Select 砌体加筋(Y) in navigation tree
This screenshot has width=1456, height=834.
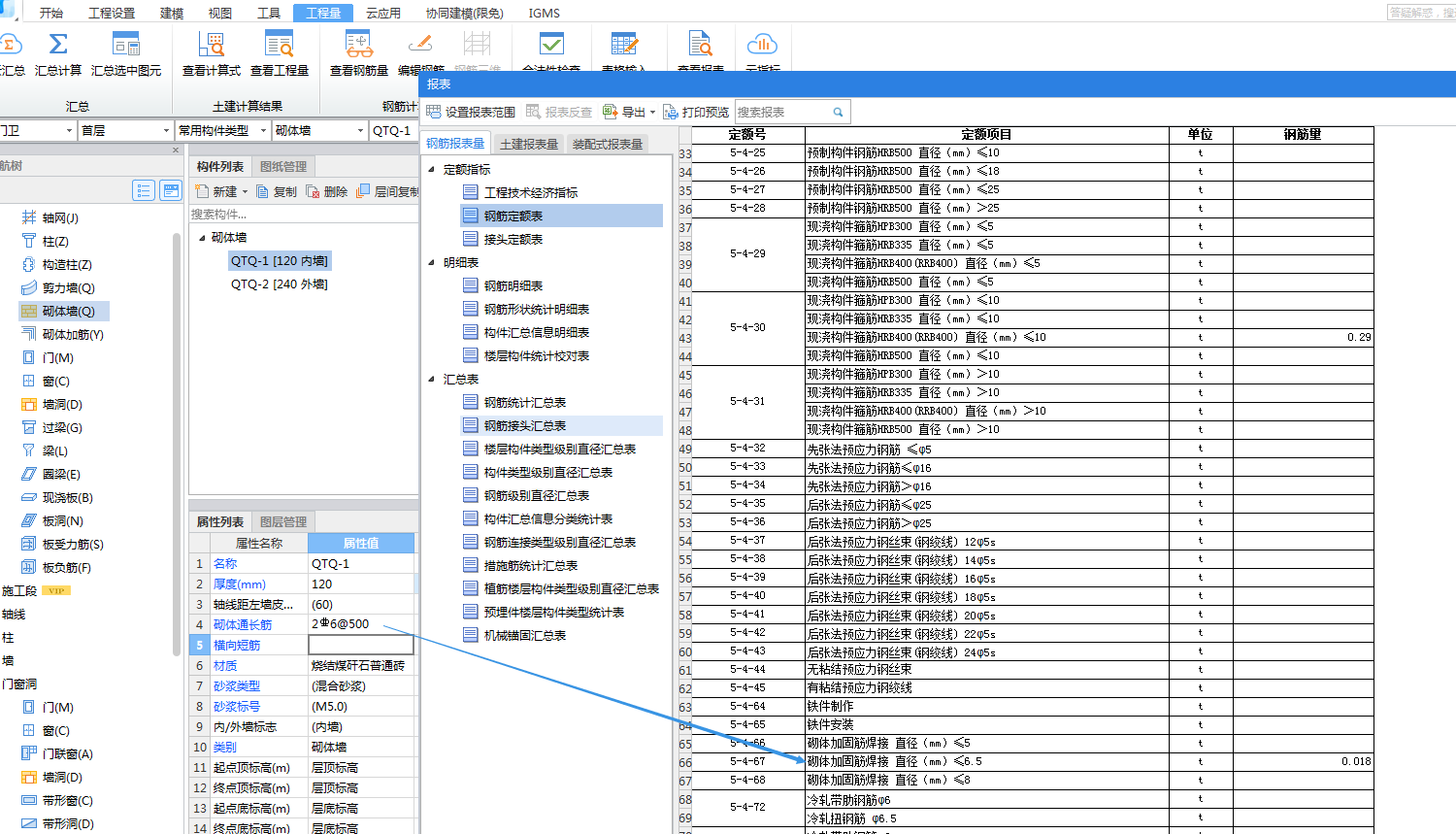[x=73, y=334]
